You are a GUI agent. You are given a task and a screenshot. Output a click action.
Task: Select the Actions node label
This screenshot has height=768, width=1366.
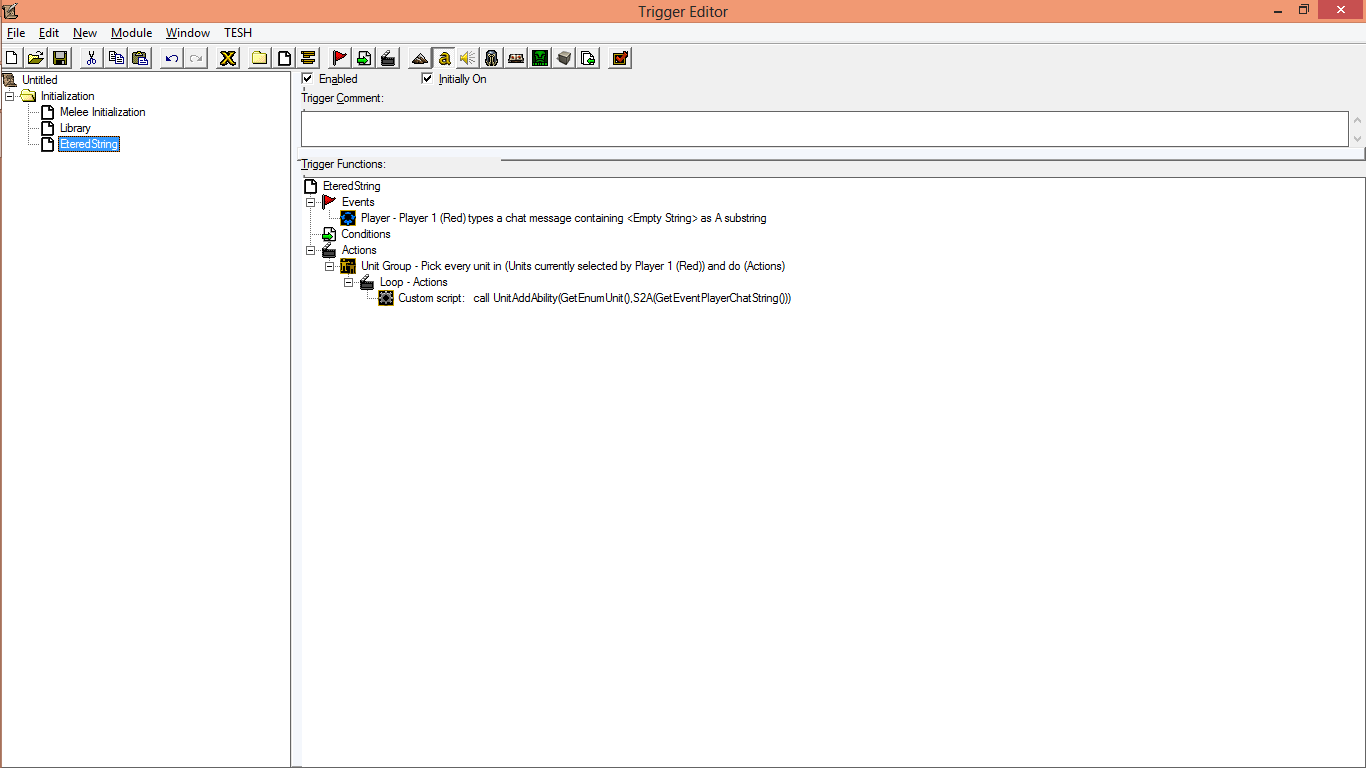coord(359,250)
